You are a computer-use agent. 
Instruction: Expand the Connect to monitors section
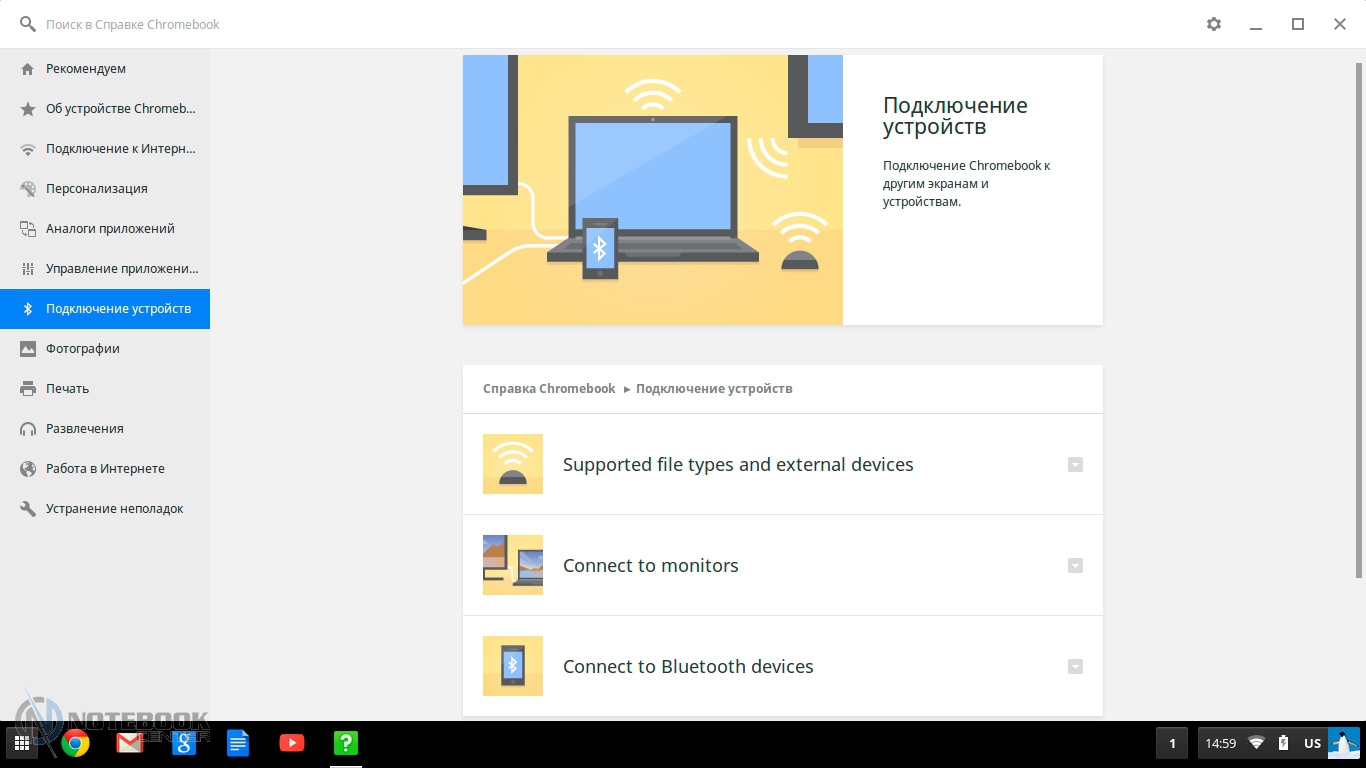pos(1075,565)
